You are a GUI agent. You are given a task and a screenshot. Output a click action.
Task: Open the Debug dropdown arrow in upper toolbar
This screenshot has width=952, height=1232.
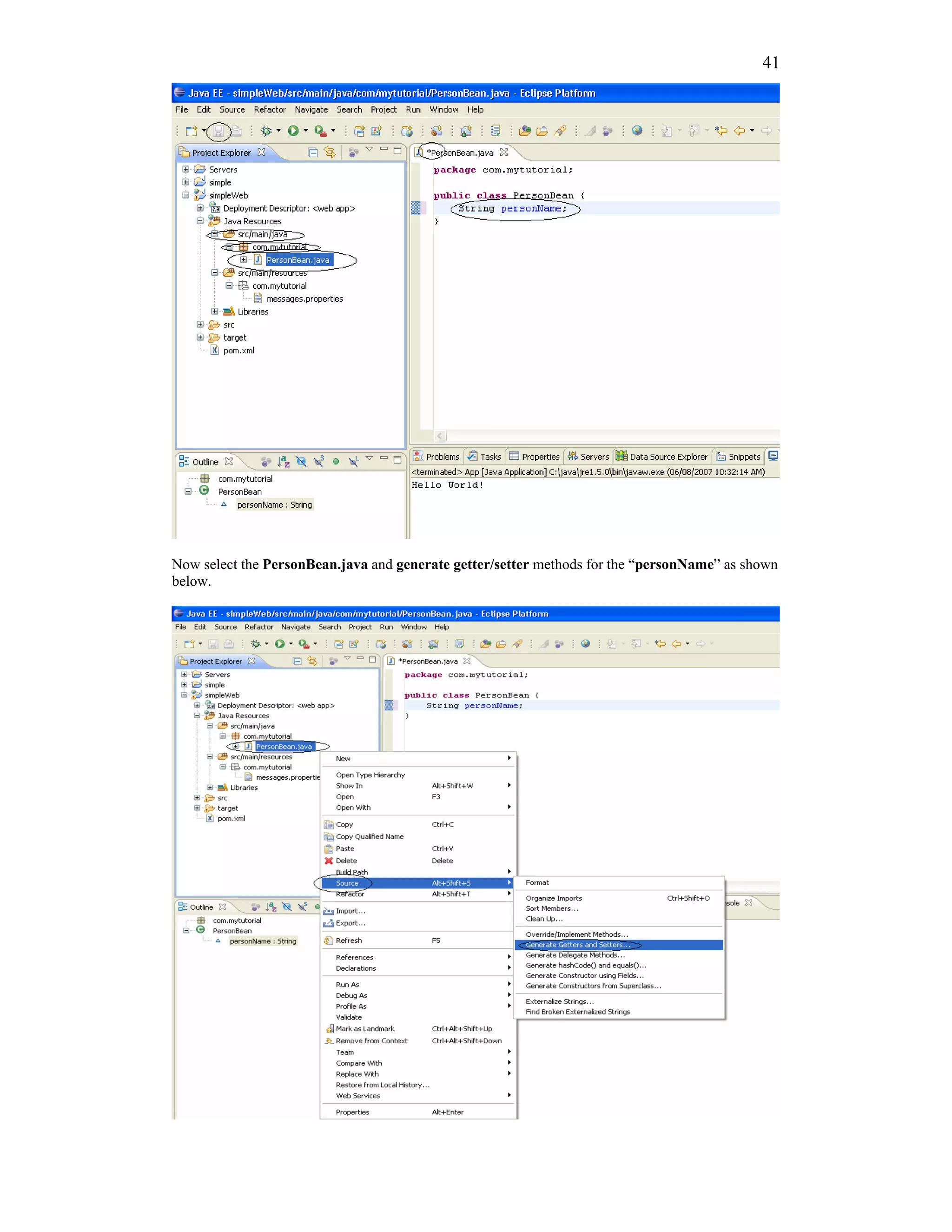(278, 131)
